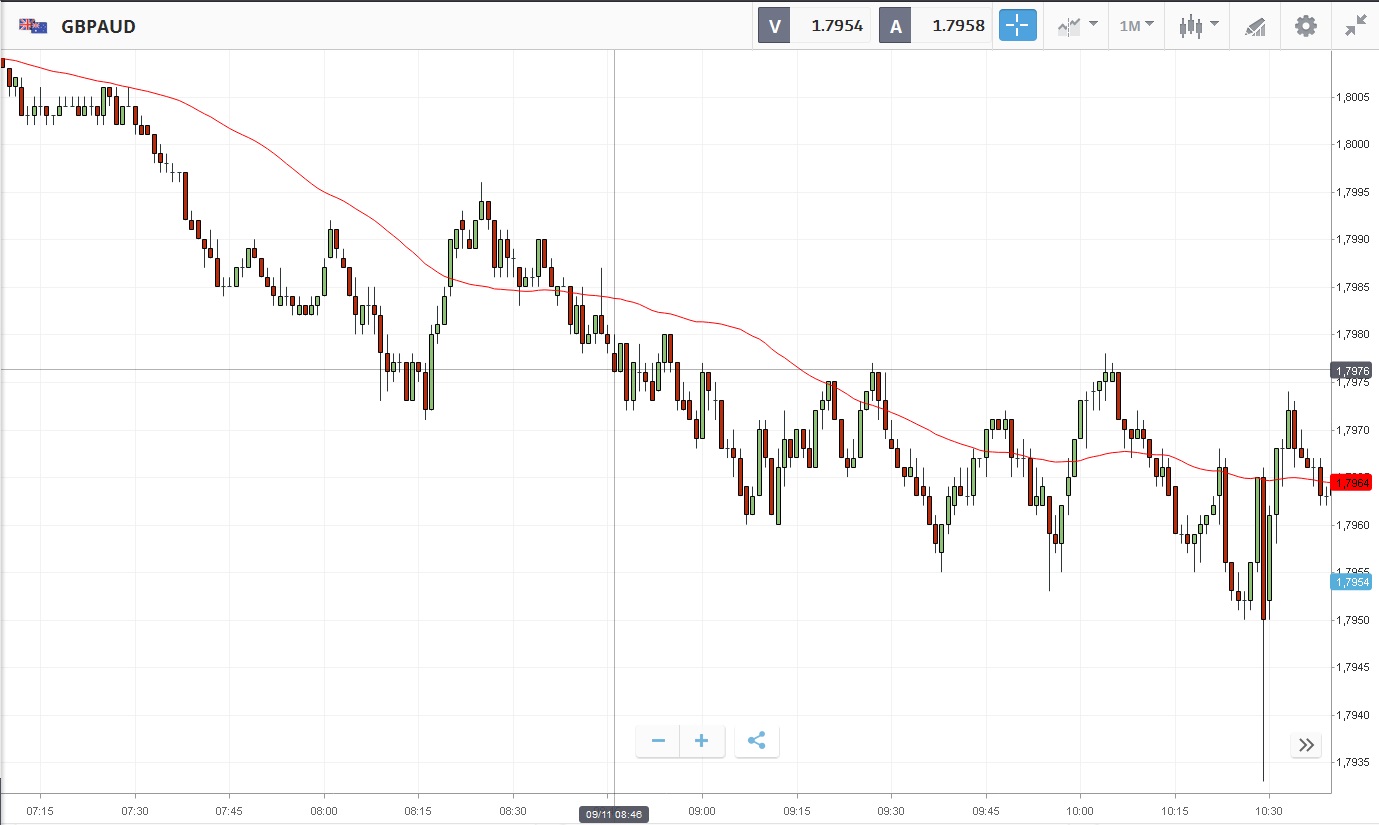Expand the candlestick chart type dropdown
Screen dimensions: 1379x825
click(x=1198, y=26)
